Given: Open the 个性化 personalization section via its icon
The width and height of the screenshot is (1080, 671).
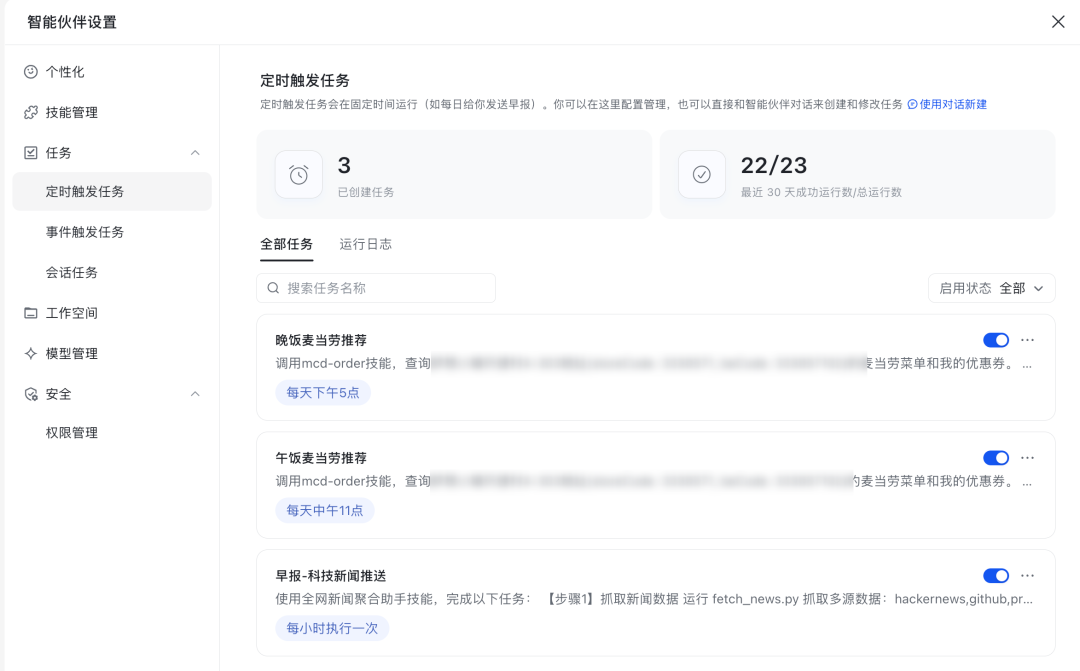Looking at the screenshot, I should [31, 72].
